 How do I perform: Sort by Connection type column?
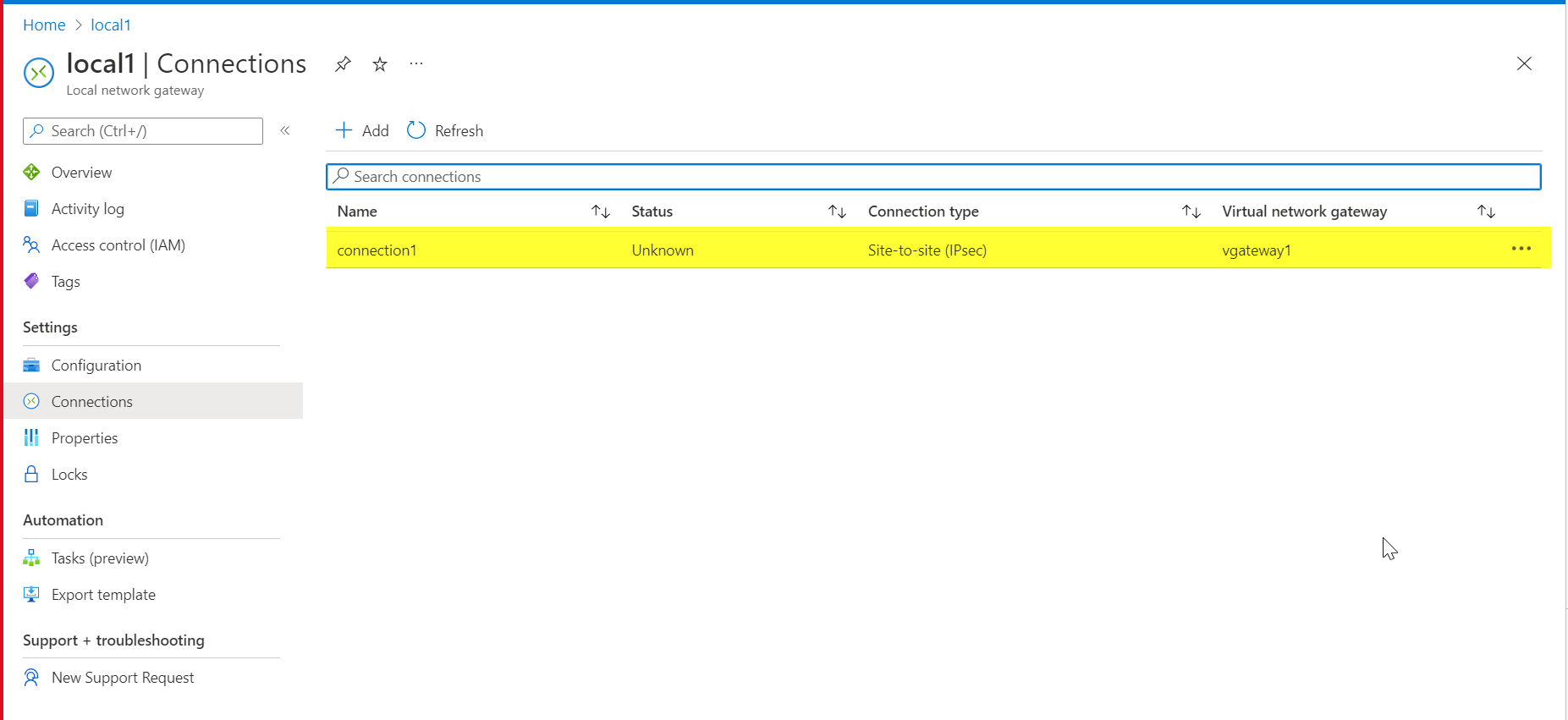click(x=1191, y=212)
